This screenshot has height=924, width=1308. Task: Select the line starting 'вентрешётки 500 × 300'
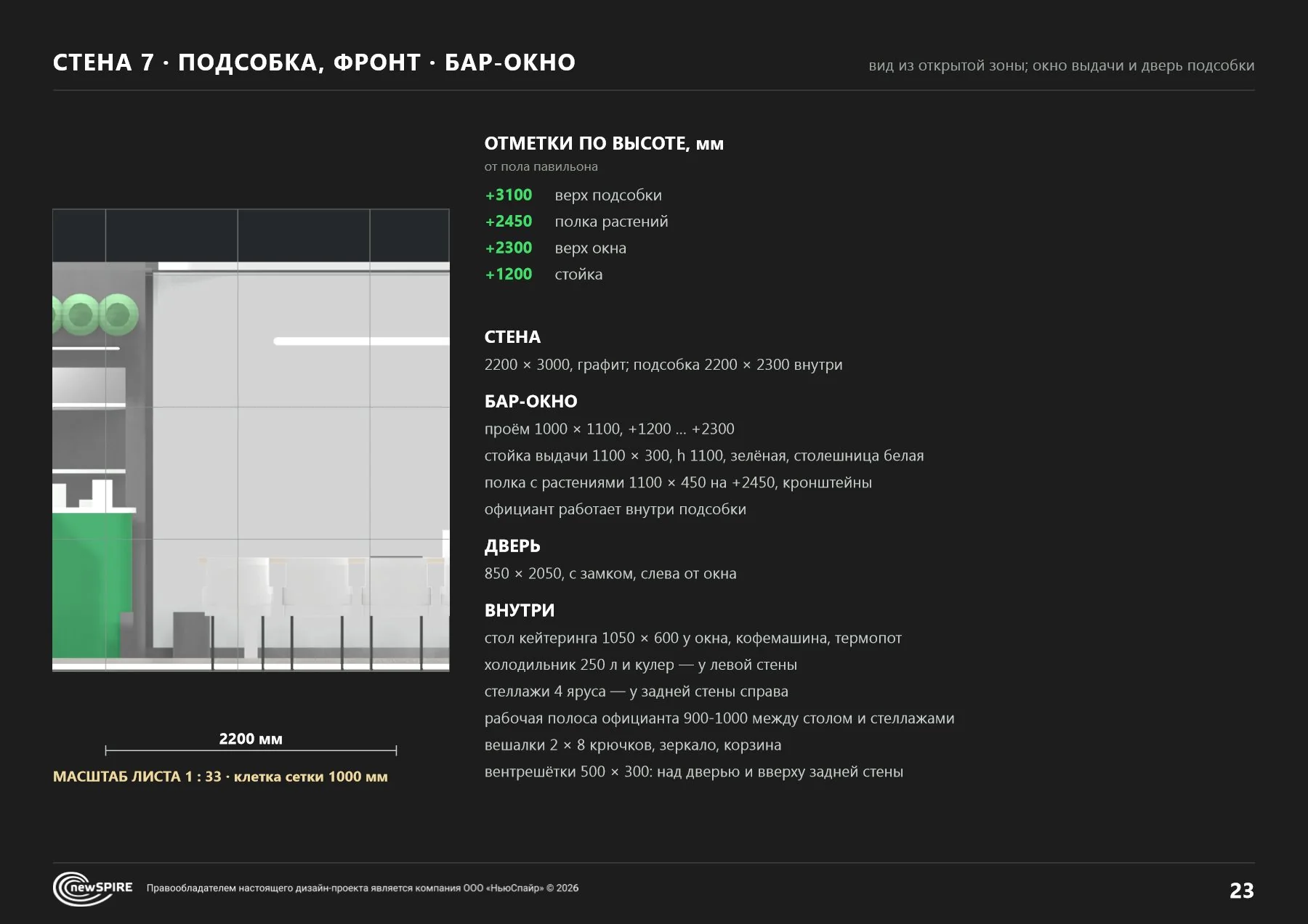point(694,772)
